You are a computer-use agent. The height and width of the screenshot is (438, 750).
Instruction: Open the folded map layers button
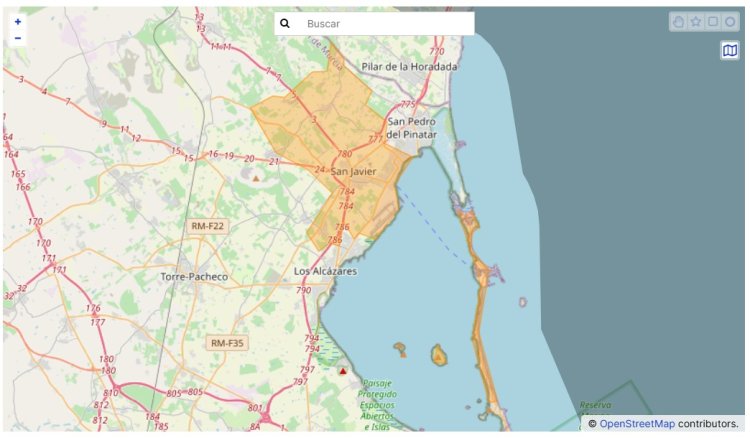point(730,50)
